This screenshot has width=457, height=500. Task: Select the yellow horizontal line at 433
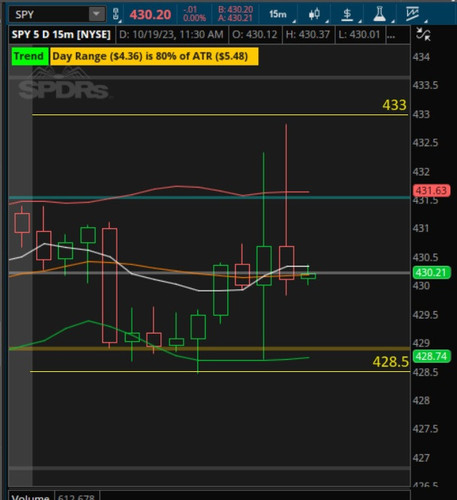[220, 115]
